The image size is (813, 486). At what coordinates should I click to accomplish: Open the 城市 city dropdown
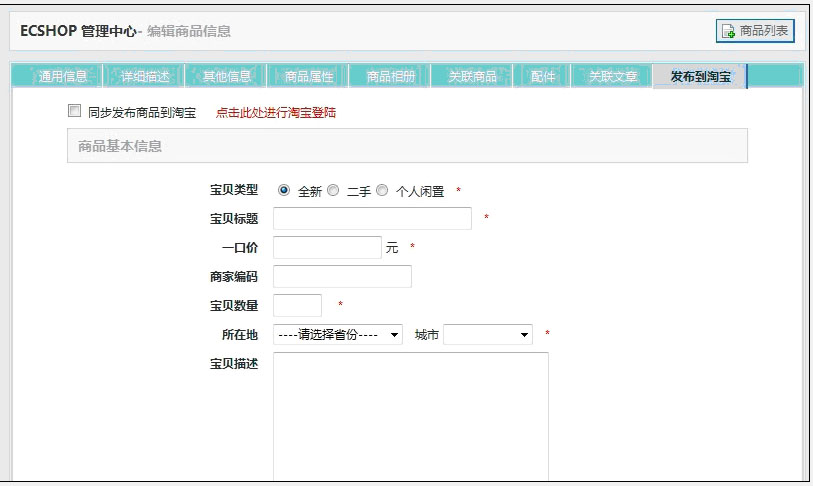click(488, 335)
